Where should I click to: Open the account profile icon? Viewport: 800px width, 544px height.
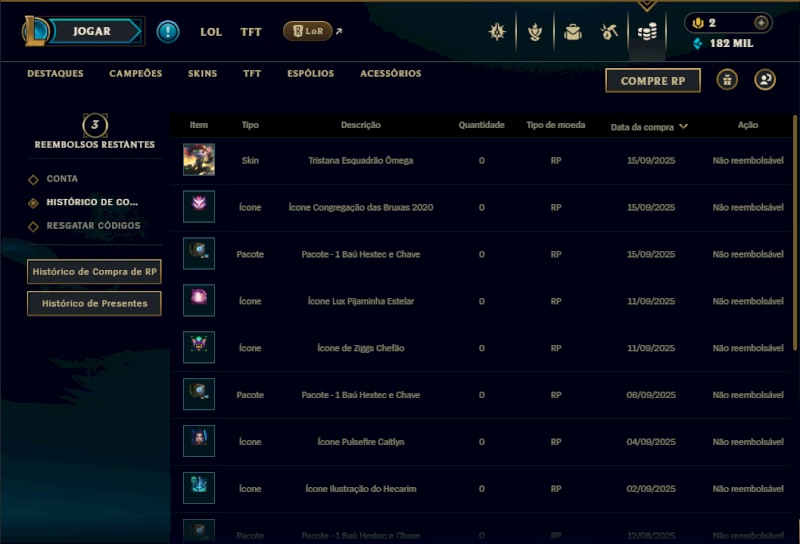tap(765, 80)
